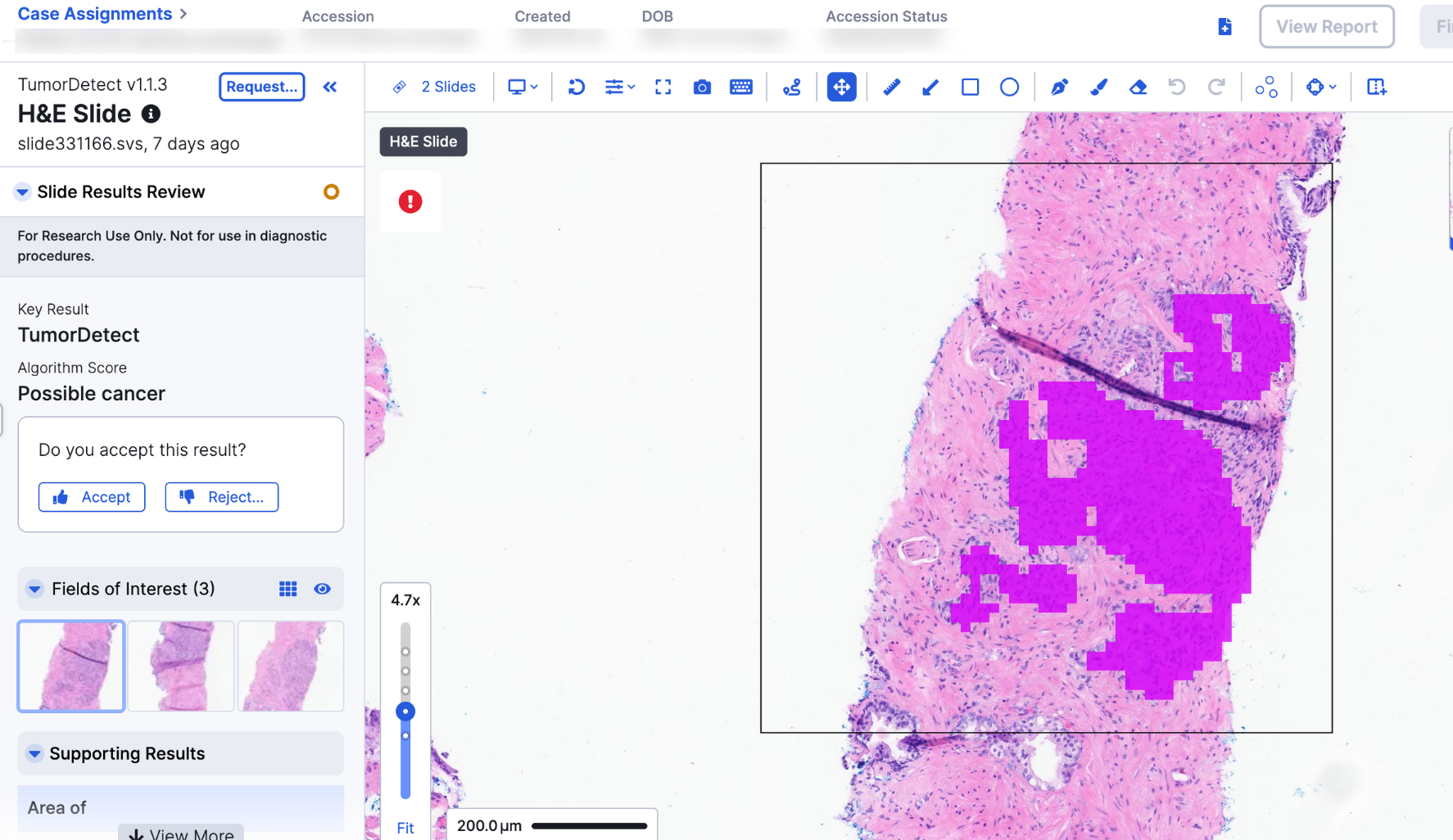Click the red alert warning icon
The height and width of the screenshot is (840, 1453).
pyautogui.click(x=410, y=201)
